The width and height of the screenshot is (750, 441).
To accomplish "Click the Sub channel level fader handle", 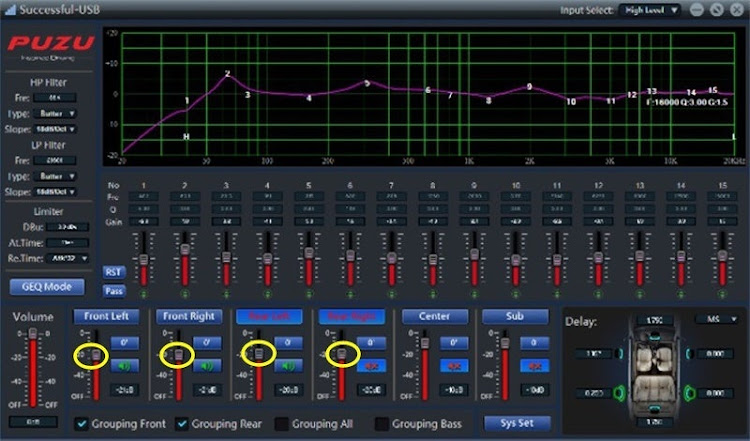I will [505, 342].
